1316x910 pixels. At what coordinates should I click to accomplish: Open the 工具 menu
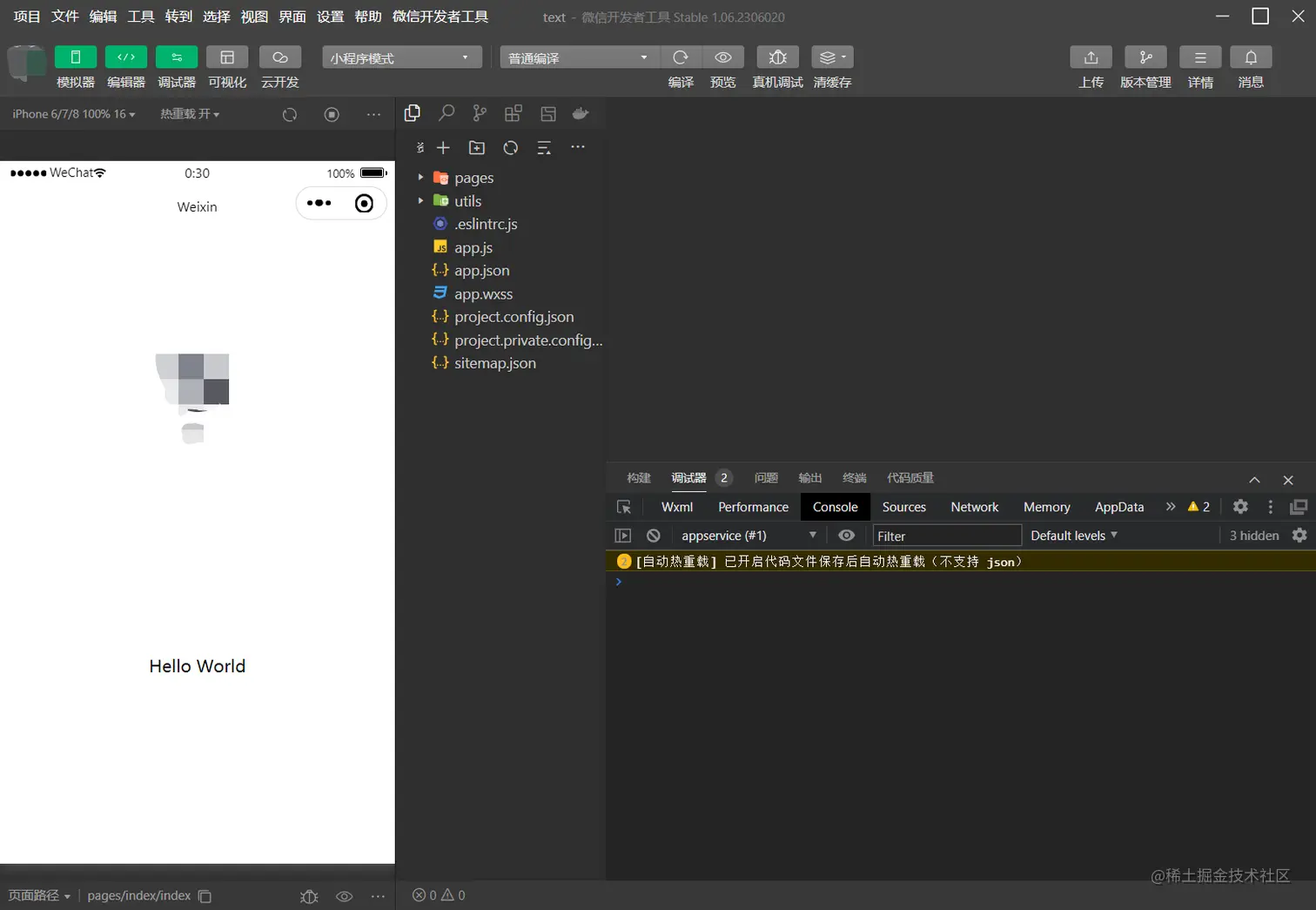pos(141,17)
